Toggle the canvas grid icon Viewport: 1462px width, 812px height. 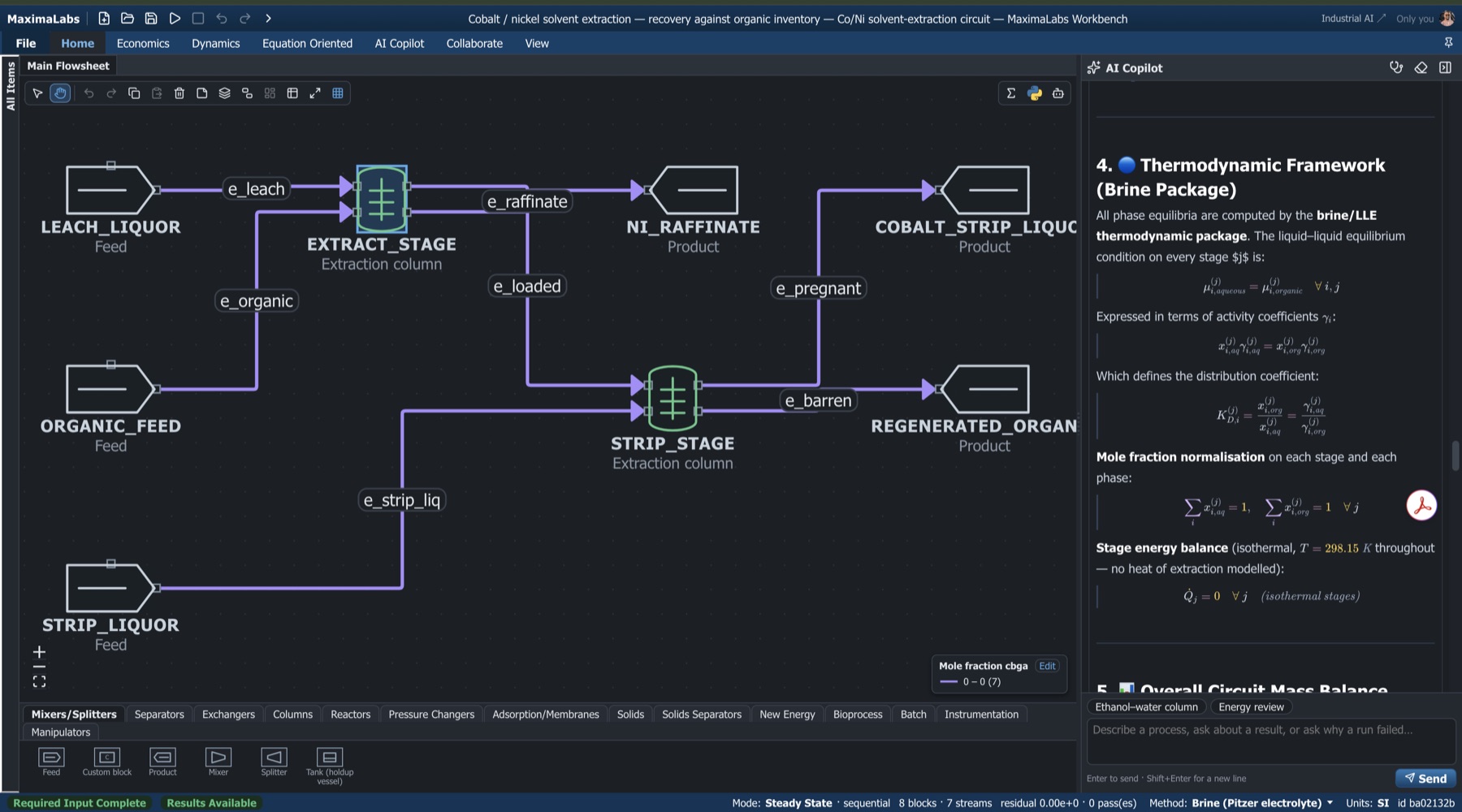[x=338, y=93]
